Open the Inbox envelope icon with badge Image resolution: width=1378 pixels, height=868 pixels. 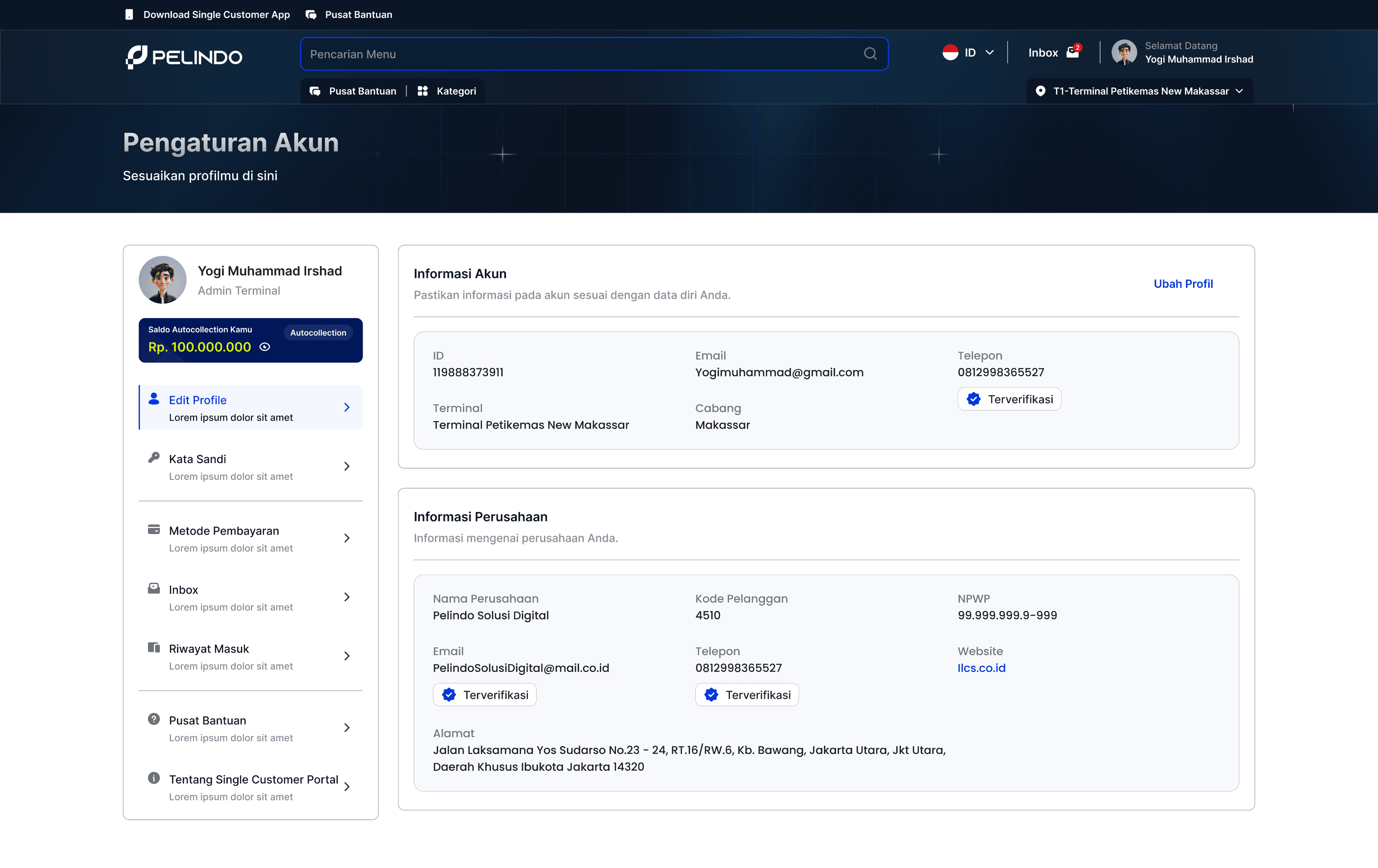tap(1073, 52)
